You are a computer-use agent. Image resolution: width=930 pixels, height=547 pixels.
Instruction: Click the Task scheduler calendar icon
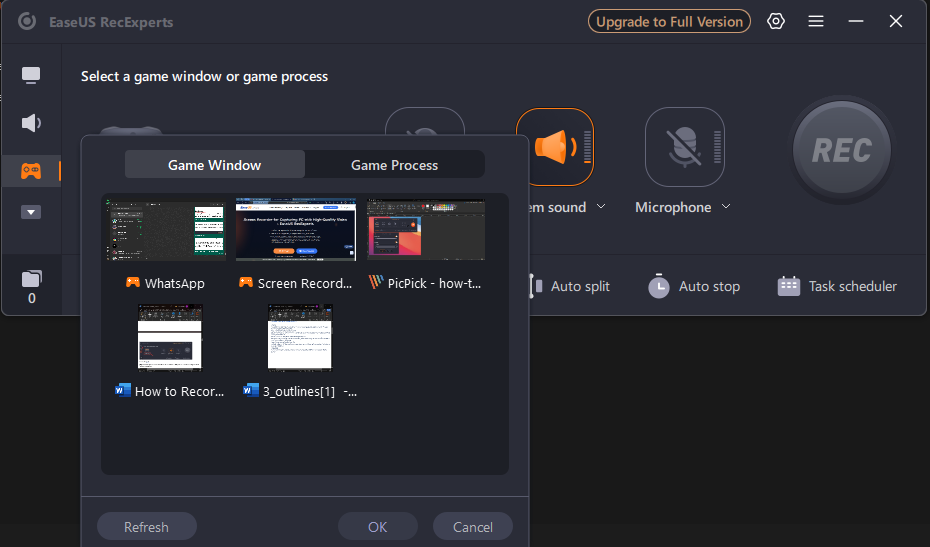[x=789, y=286]
